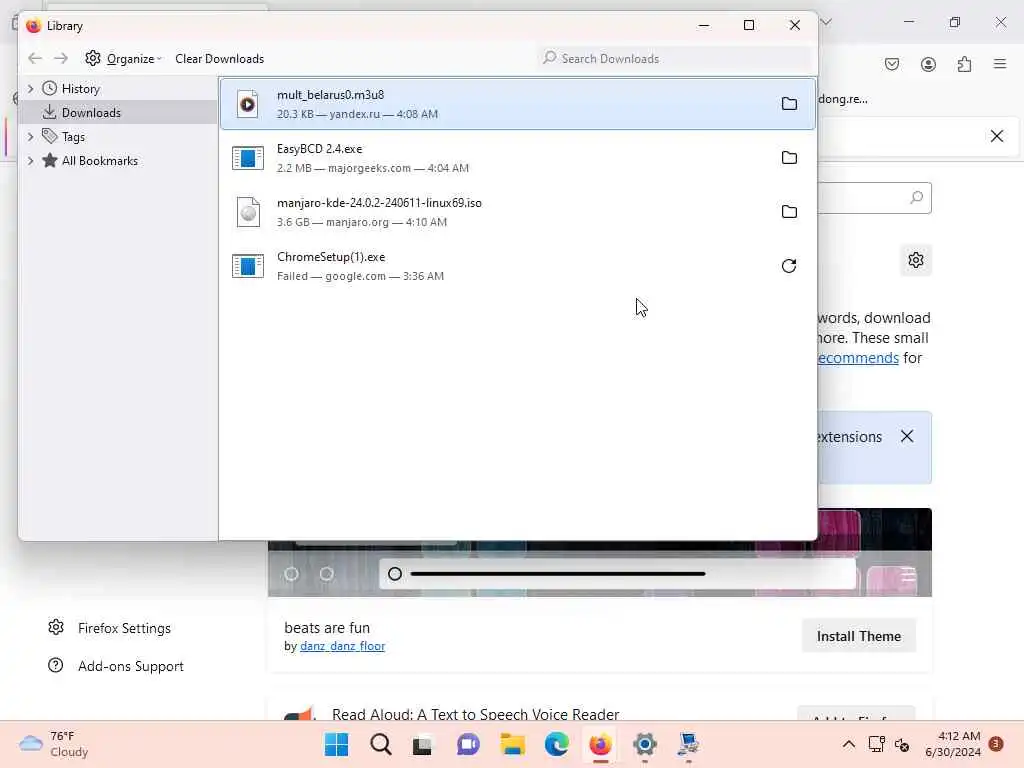
Task: Open folder for mult_belarus0.m3u8 download
Action: (x=789, y=104)
